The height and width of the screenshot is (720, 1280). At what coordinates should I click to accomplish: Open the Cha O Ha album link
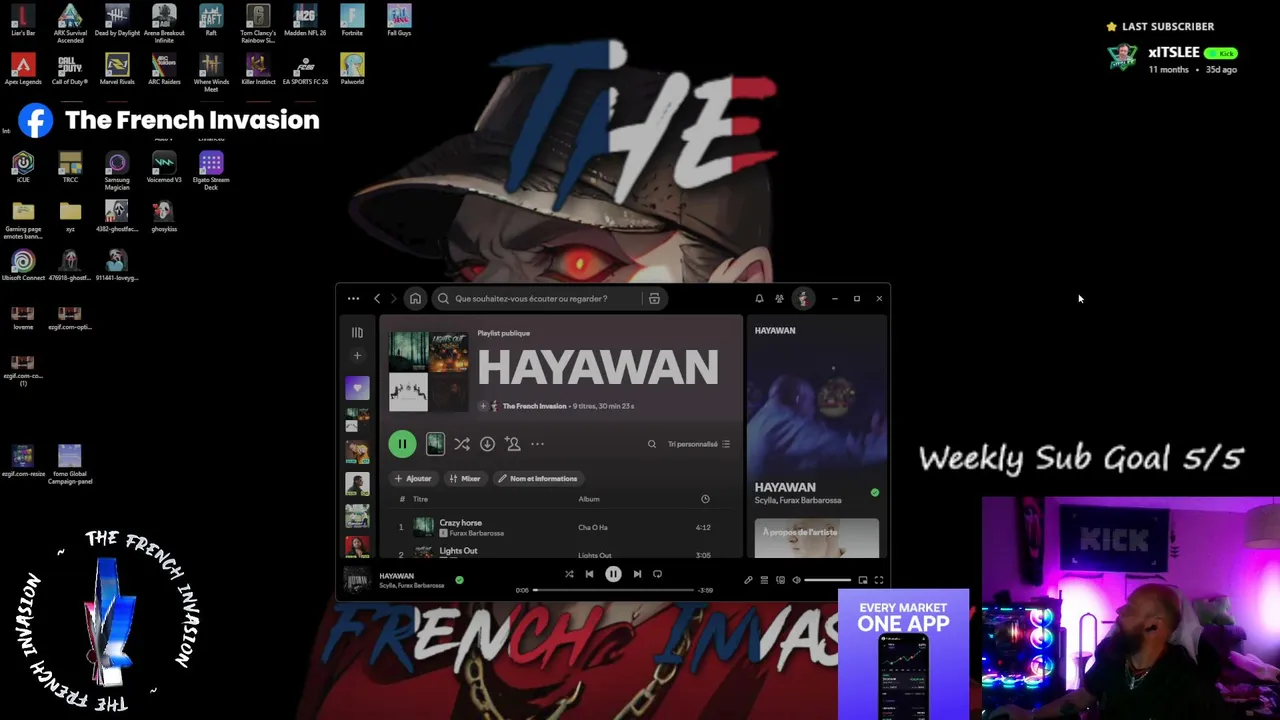593,528
